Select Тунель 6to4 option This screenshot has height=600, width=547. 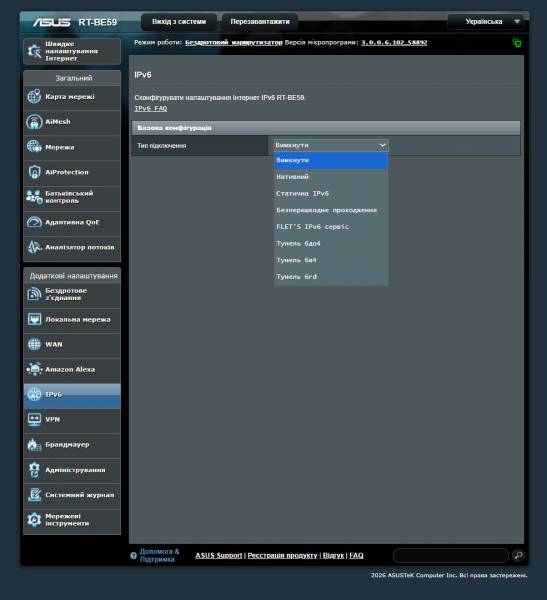[x=331, y=243]
